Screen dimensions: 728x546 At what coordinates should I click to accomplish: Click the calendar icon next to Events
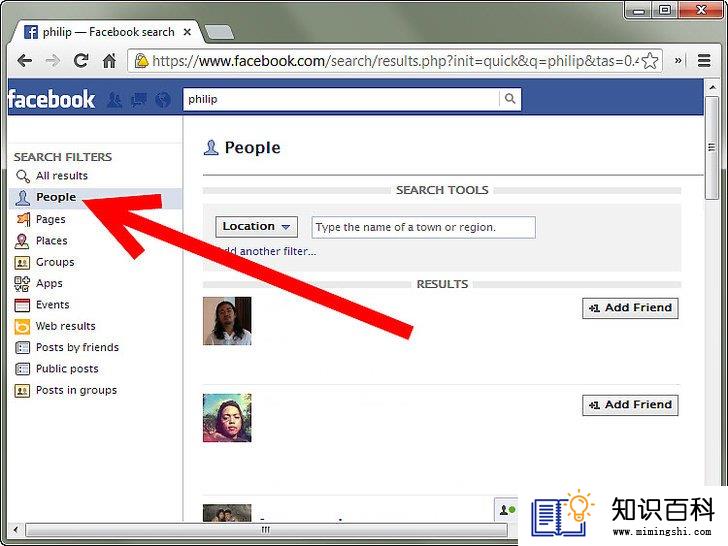point(22,305)
